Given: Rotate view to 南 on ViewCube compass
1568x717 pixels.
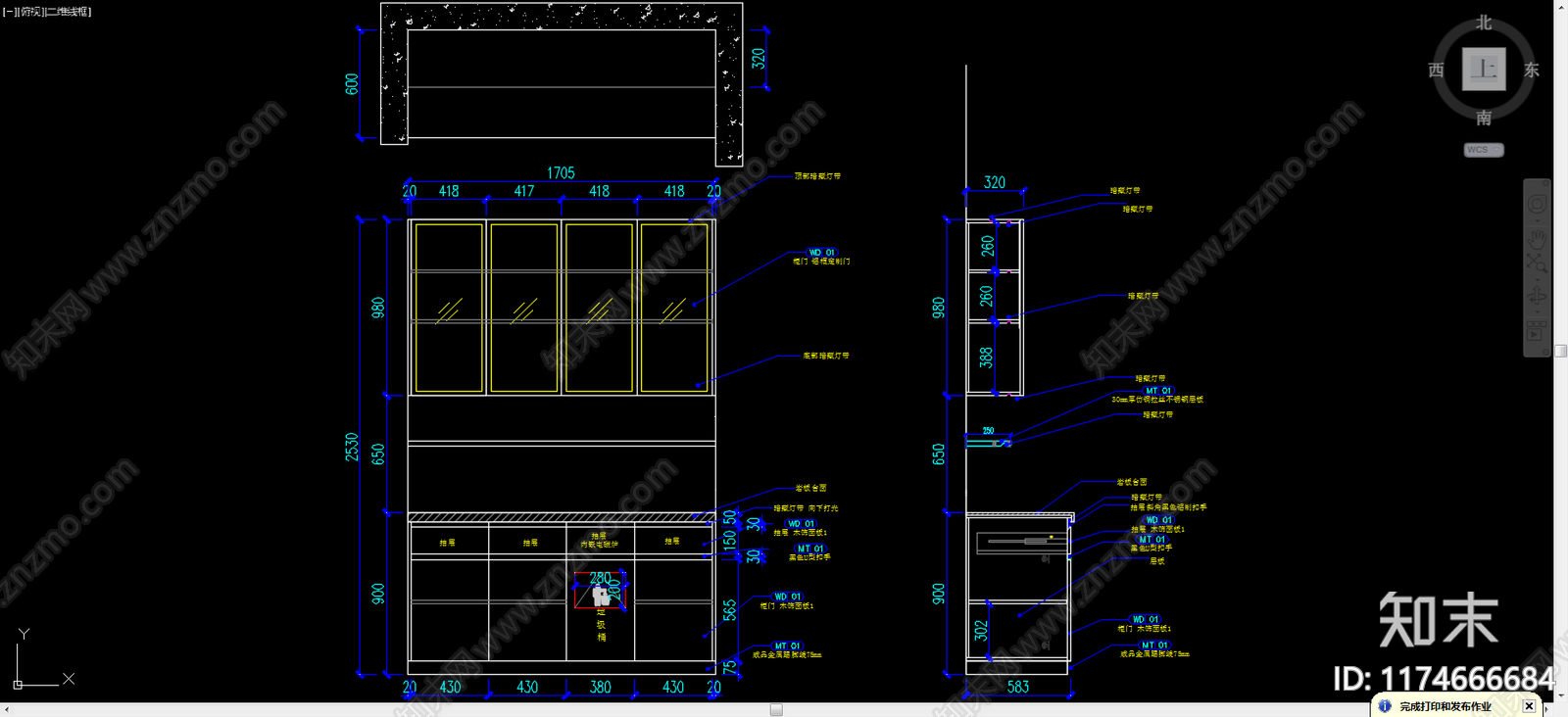Looking at the screenshot, I should (1484, 118).
